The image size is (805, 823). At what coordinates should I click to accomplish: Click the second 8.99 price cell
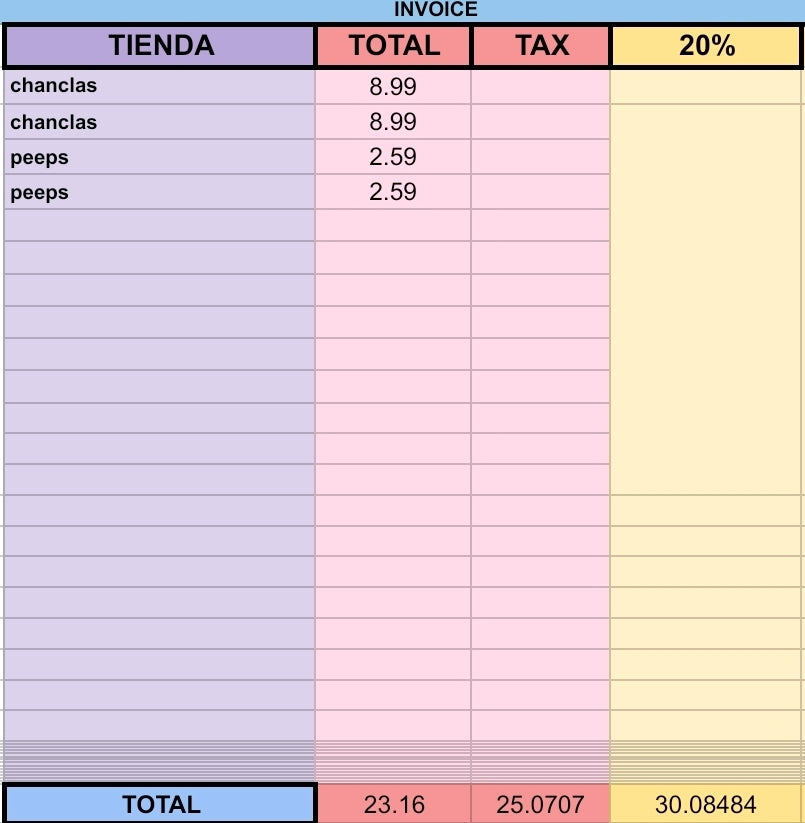pyautogui.click(x=393, y=122)
